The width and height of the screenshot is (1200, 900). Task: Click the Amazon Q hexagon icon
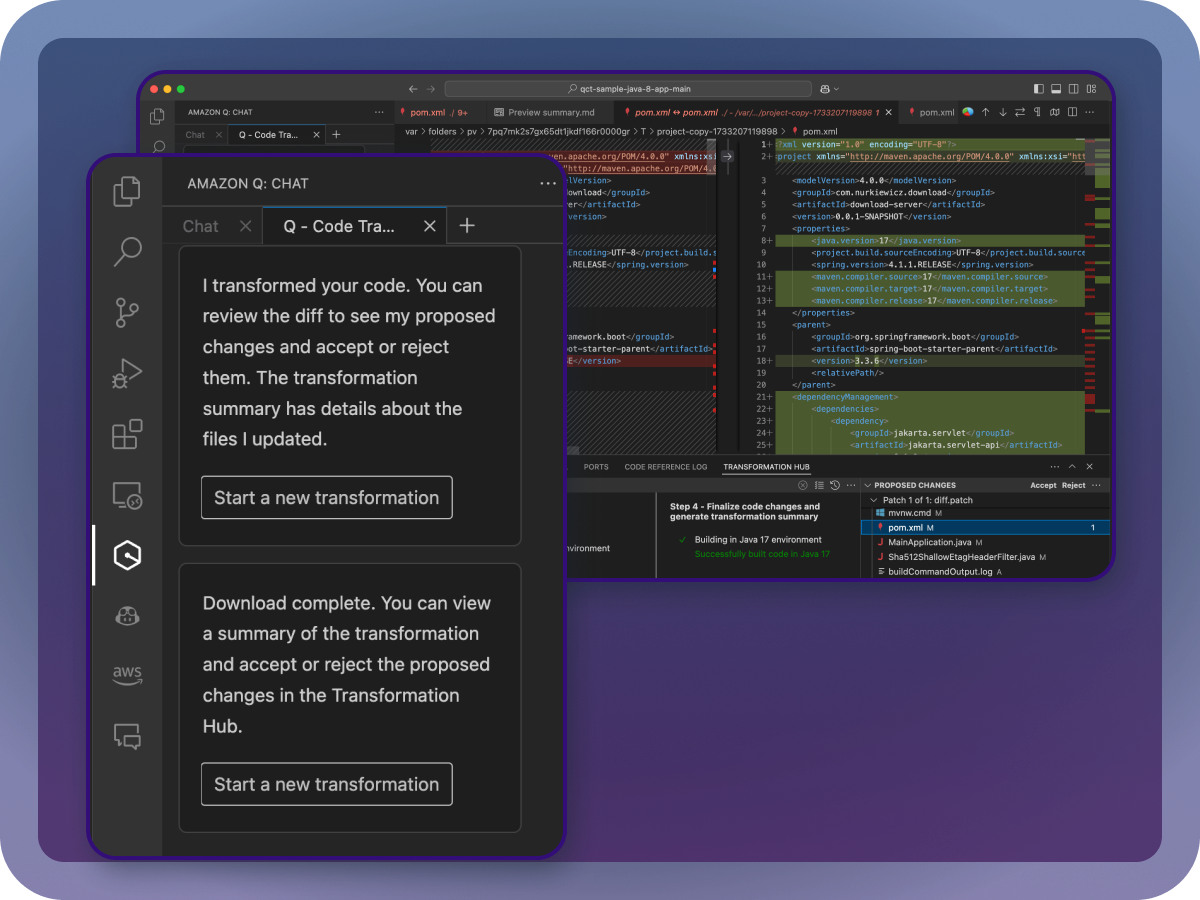pos(126,555)
